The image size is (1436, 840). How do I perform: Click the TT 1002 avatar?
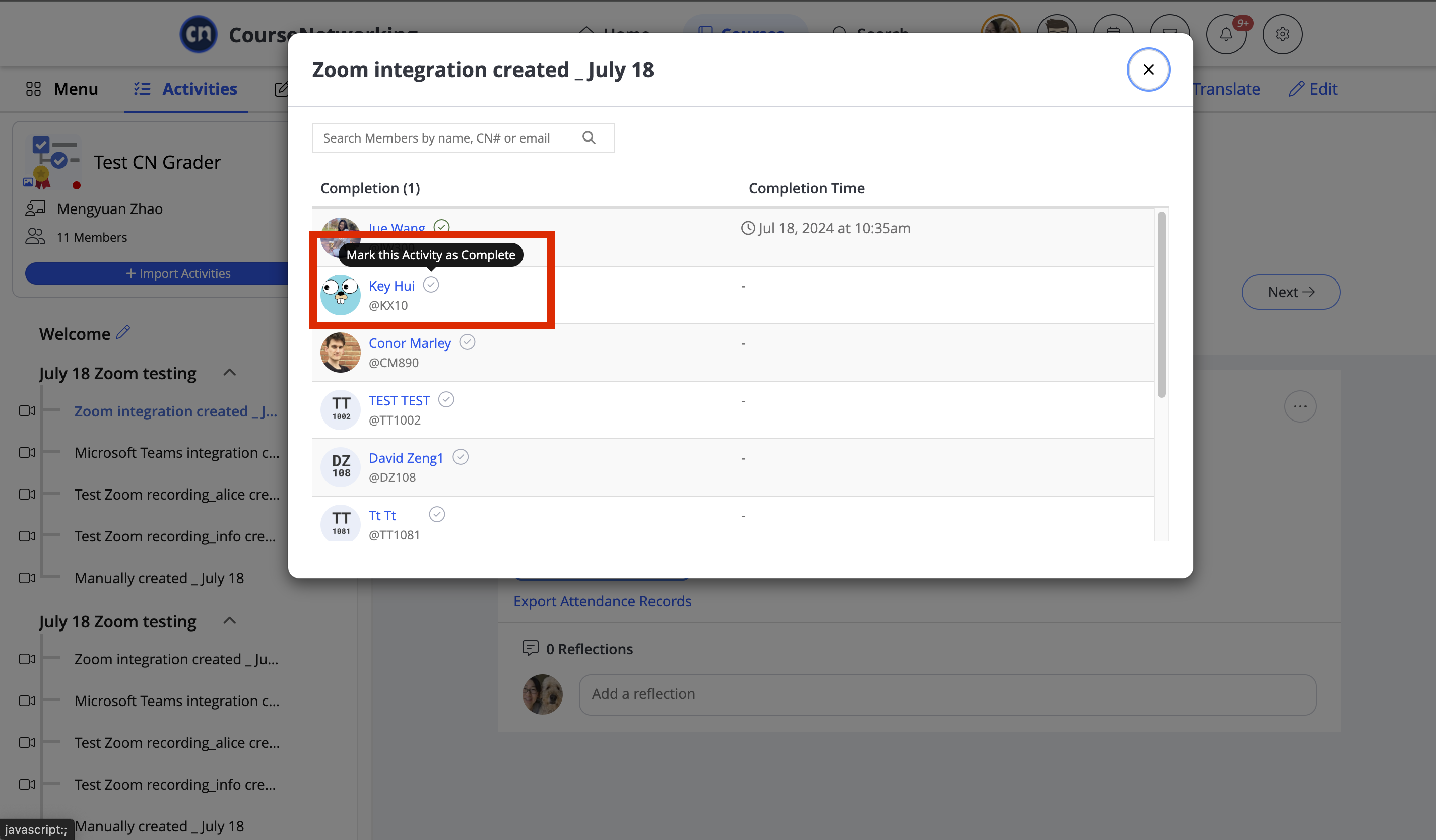[x=341, y=409]
